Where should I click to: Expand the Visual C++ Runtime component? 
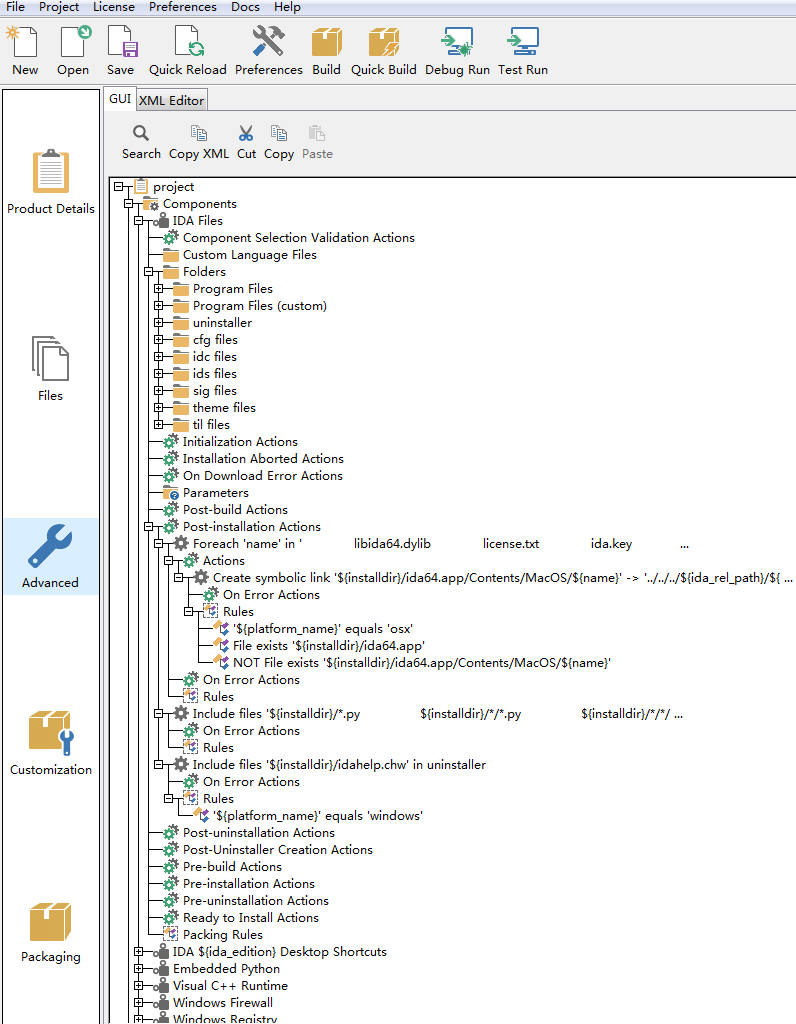[x=138, y=985]
